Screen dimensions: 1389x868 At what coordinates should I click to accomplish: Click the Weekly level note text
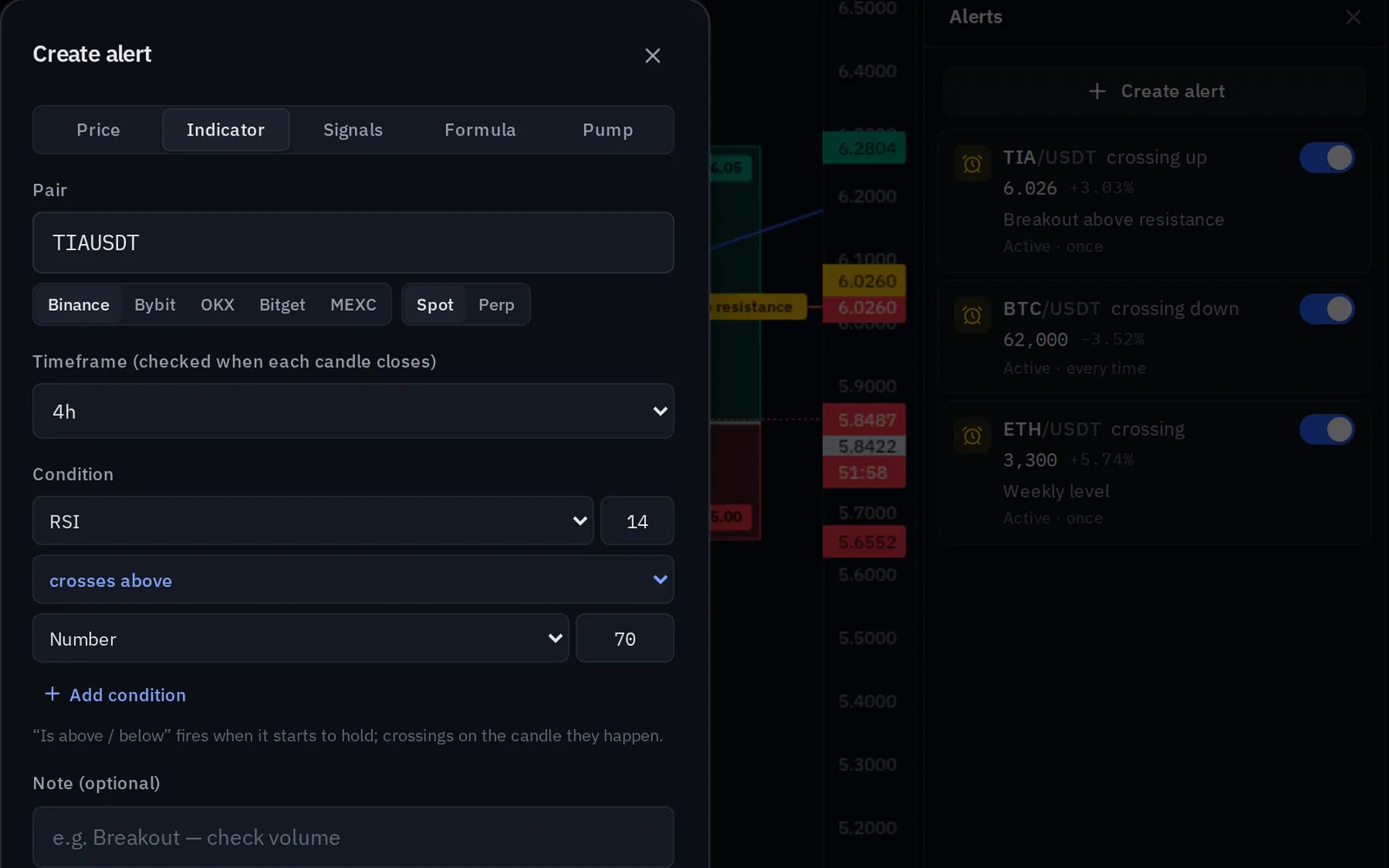click(1057, 491)
